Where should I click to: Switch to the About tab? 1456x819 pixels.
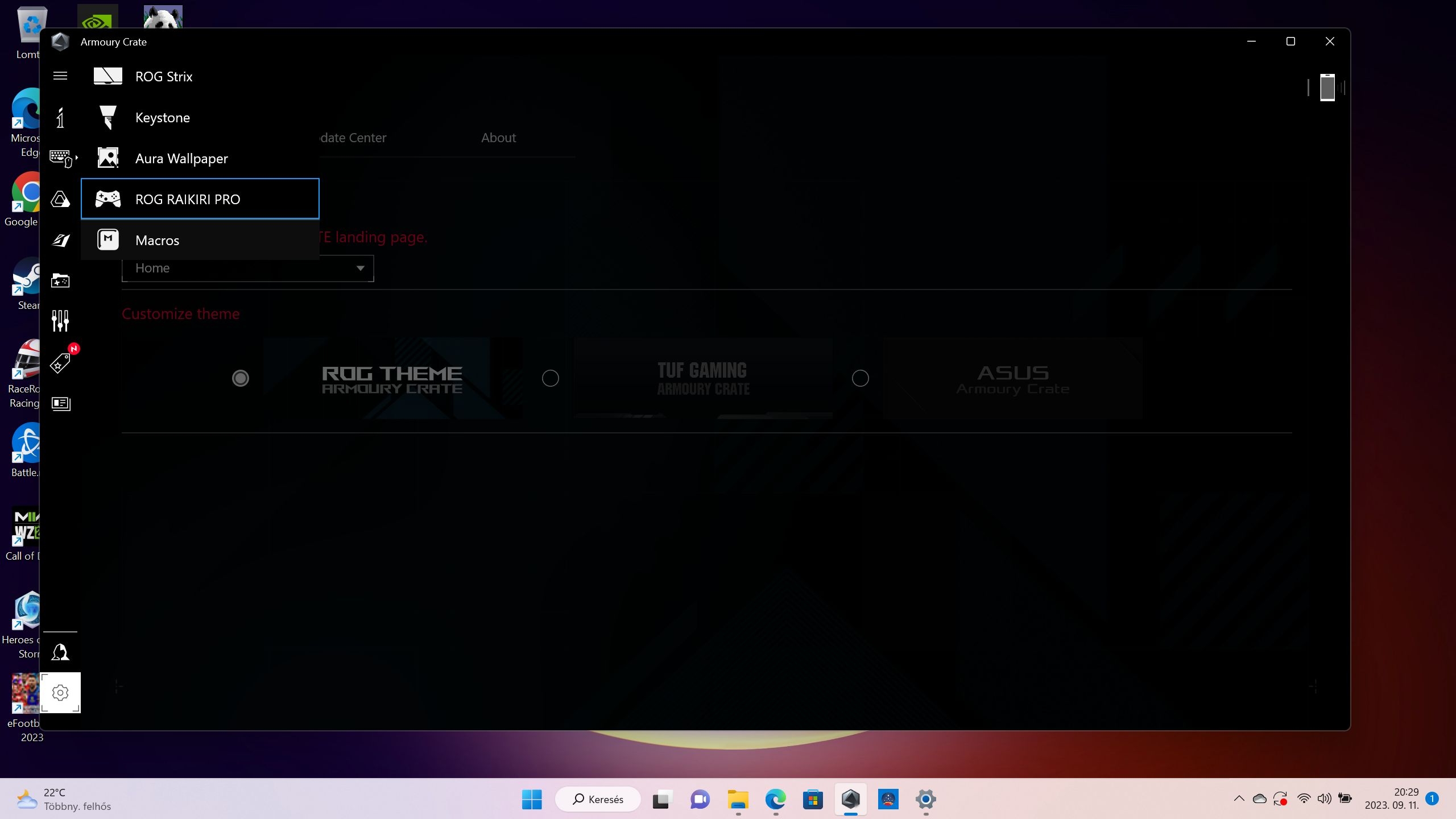[498, 138]
